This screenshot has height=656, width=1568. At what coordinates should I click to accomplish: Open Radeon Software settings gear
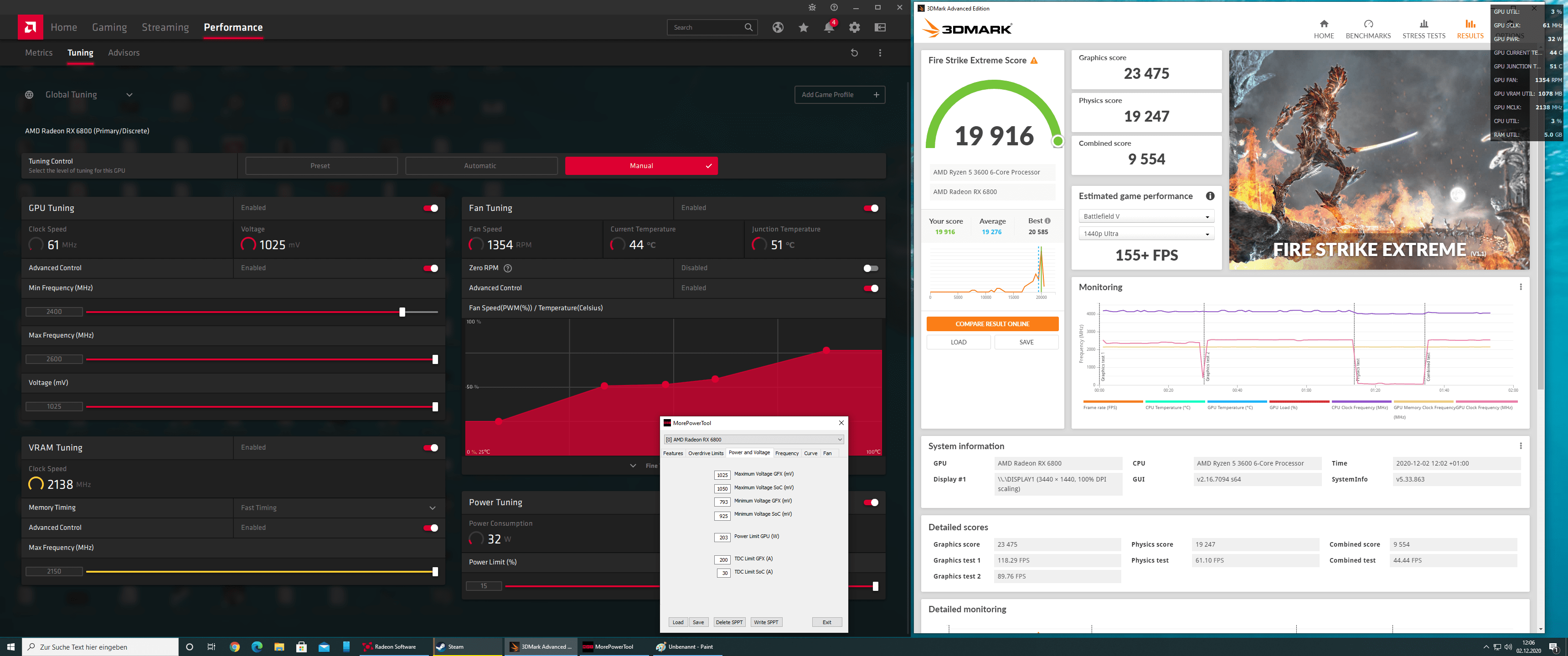(x=855, y=27)
